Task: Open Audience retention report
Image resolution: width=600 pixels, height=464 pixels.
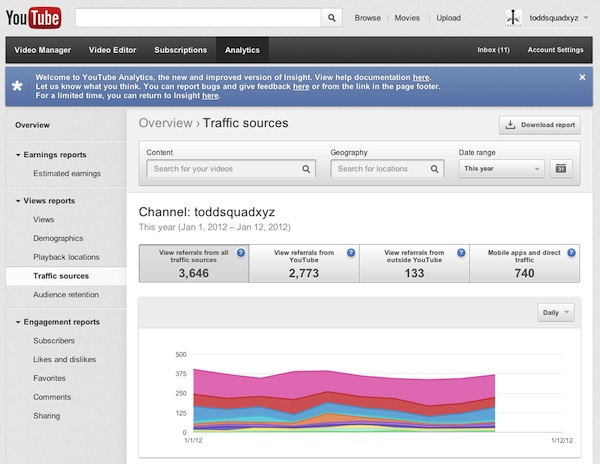Action: coord(66,295)
